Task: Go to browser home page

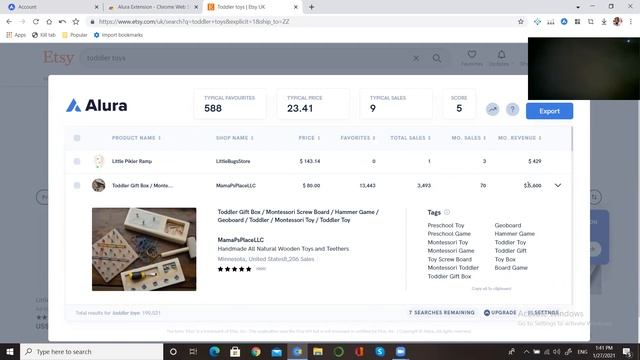Action: [49, 22]
